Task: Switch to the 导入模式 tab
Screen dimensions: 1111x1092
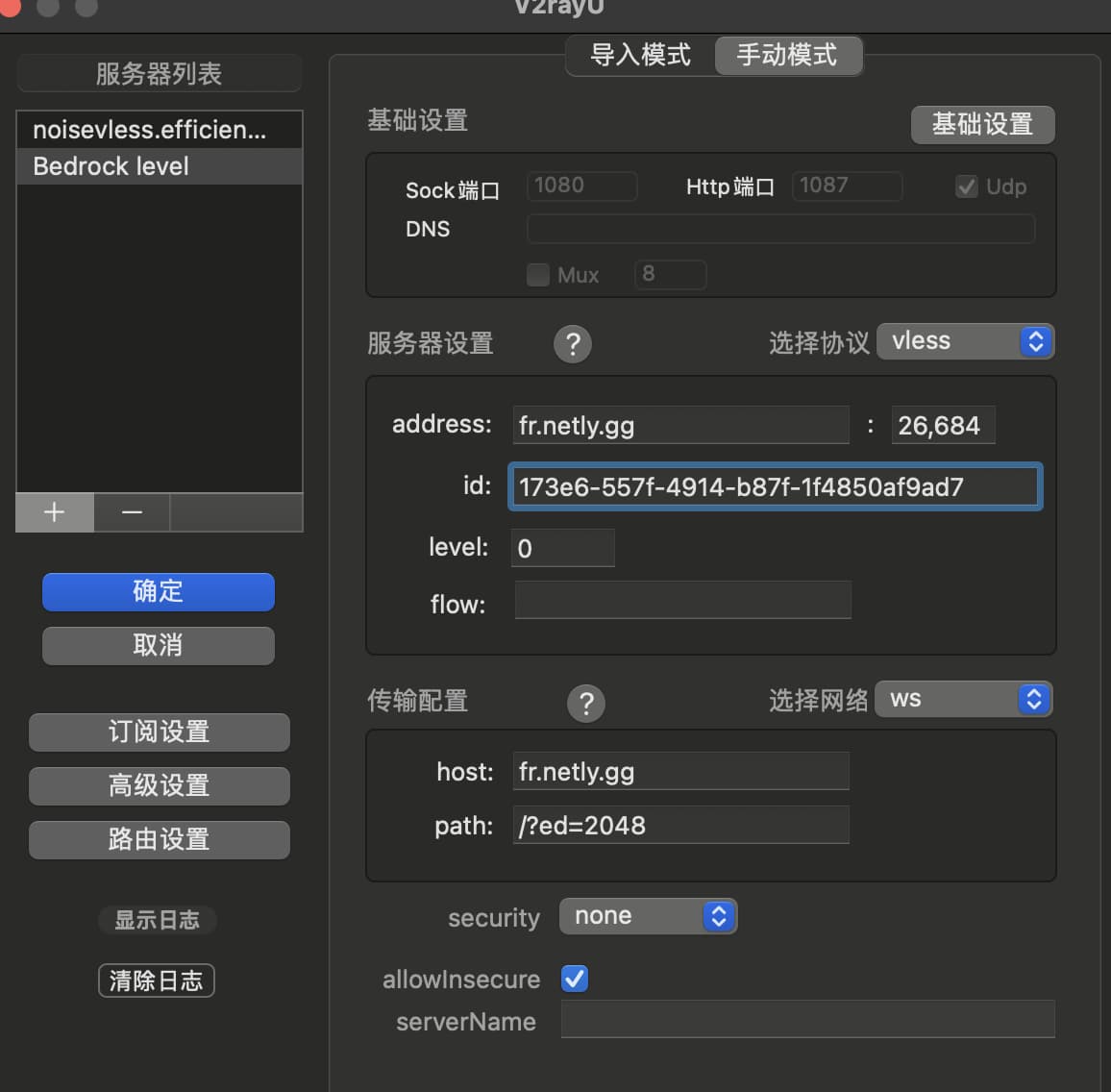Action: pyautogui.click(x=640, y=55)
